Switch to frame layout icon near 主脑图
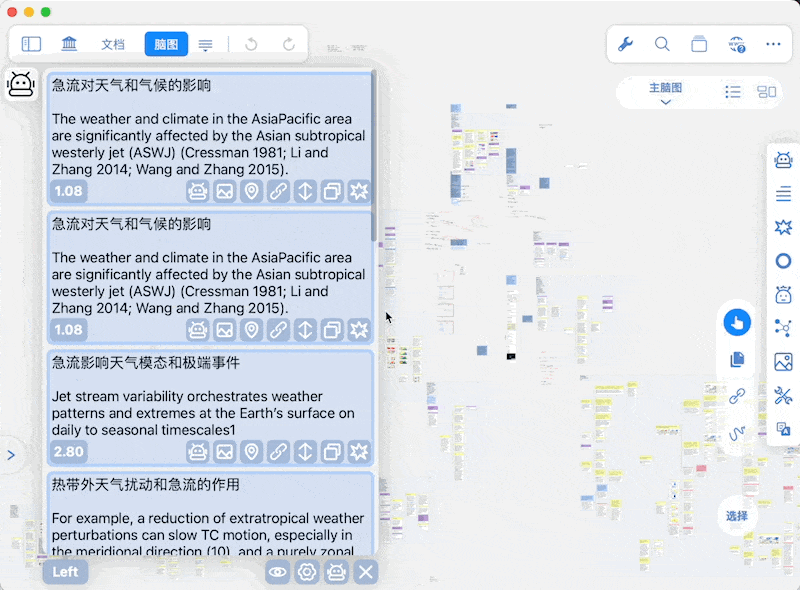Screen dimensions: 800x590 coord(766,92)
